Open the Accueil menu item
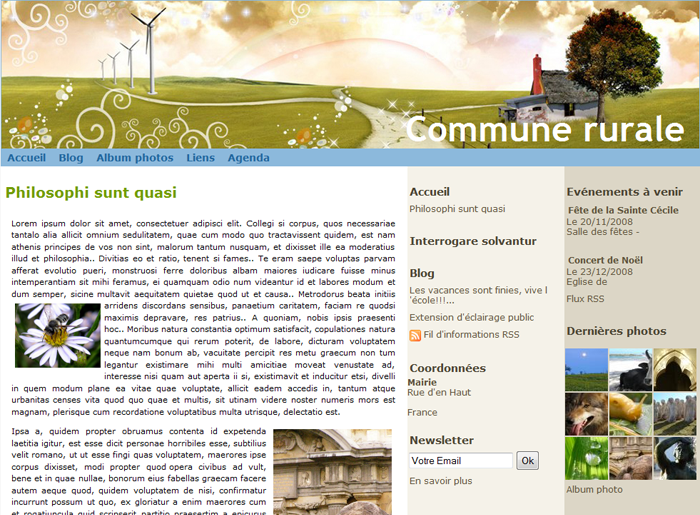Image resolution: width=700 pixels, height=515 pixels. [x=27, y=158]
